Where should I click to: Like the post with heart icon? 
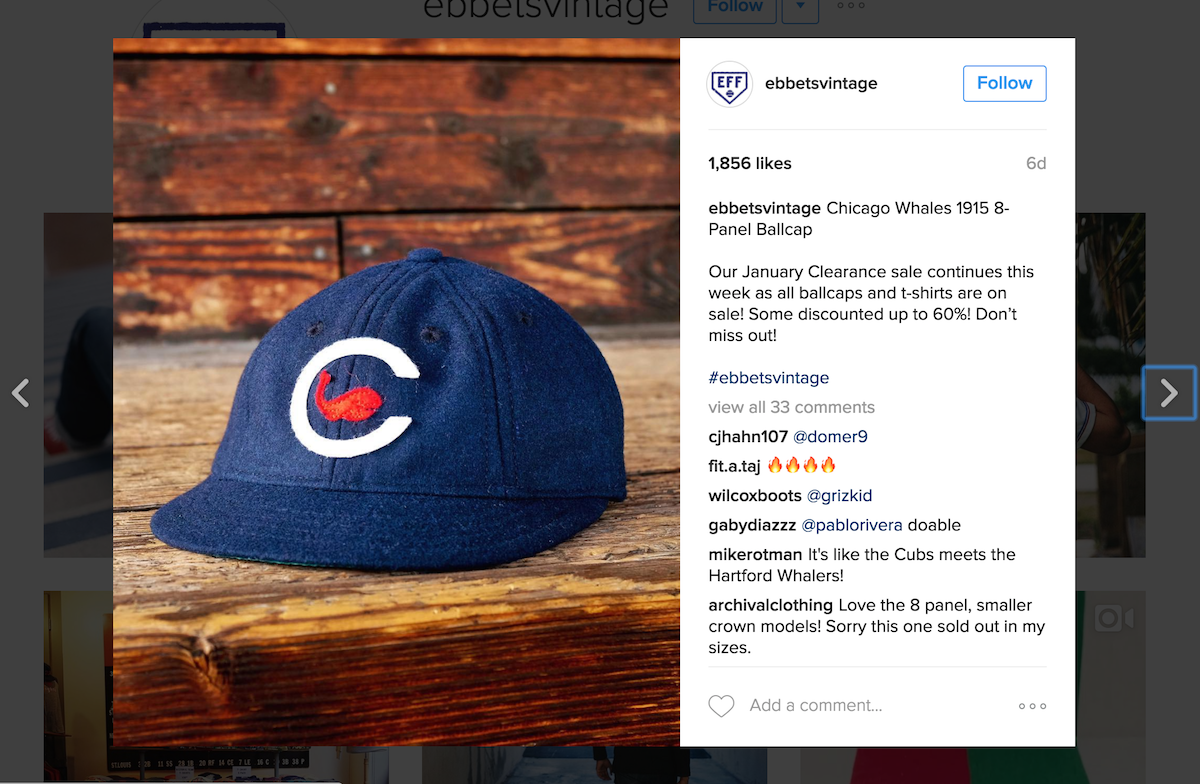721,706
